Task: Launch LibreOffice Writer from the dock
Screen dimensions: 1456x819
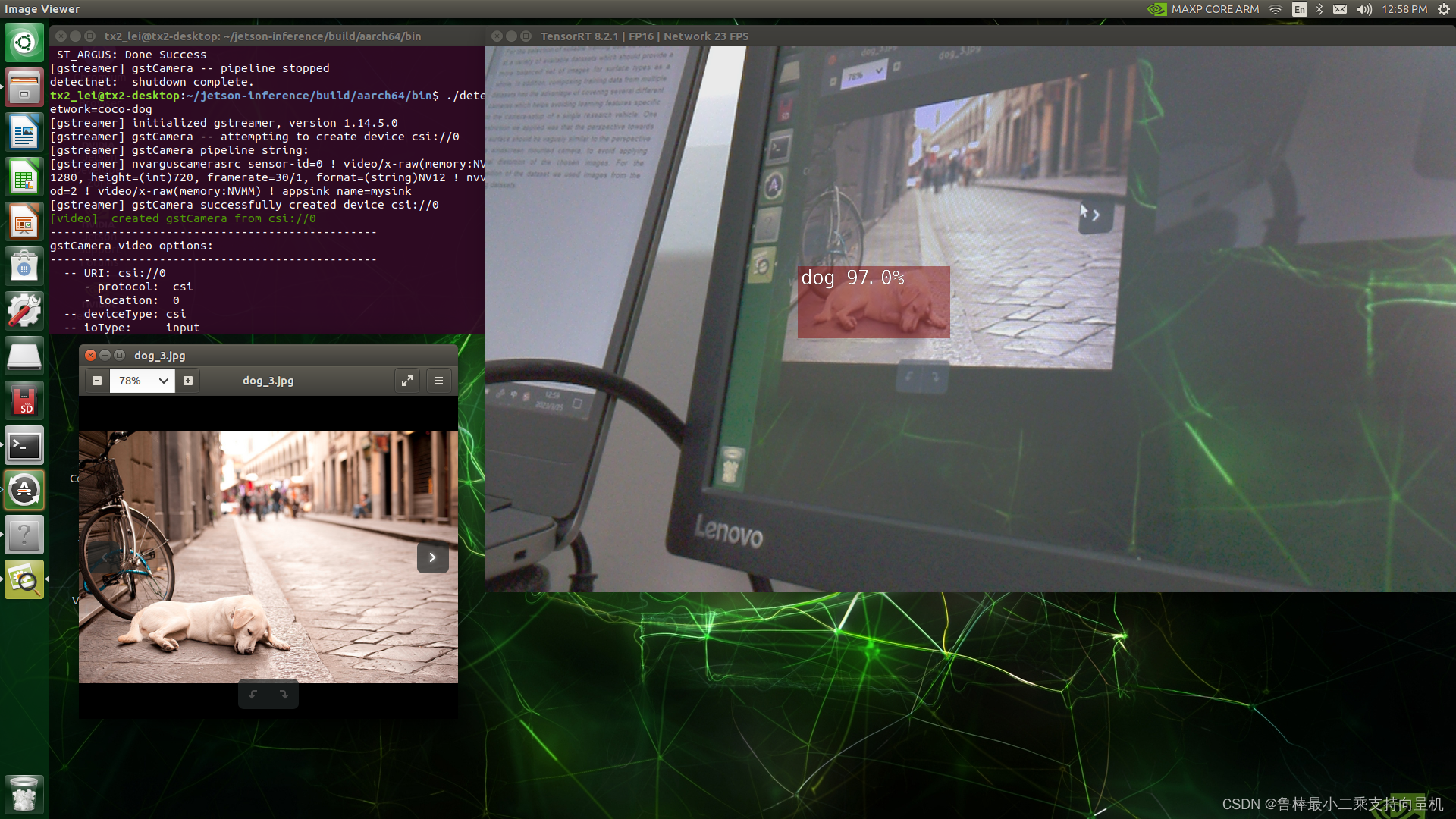Action: point(24,133)
